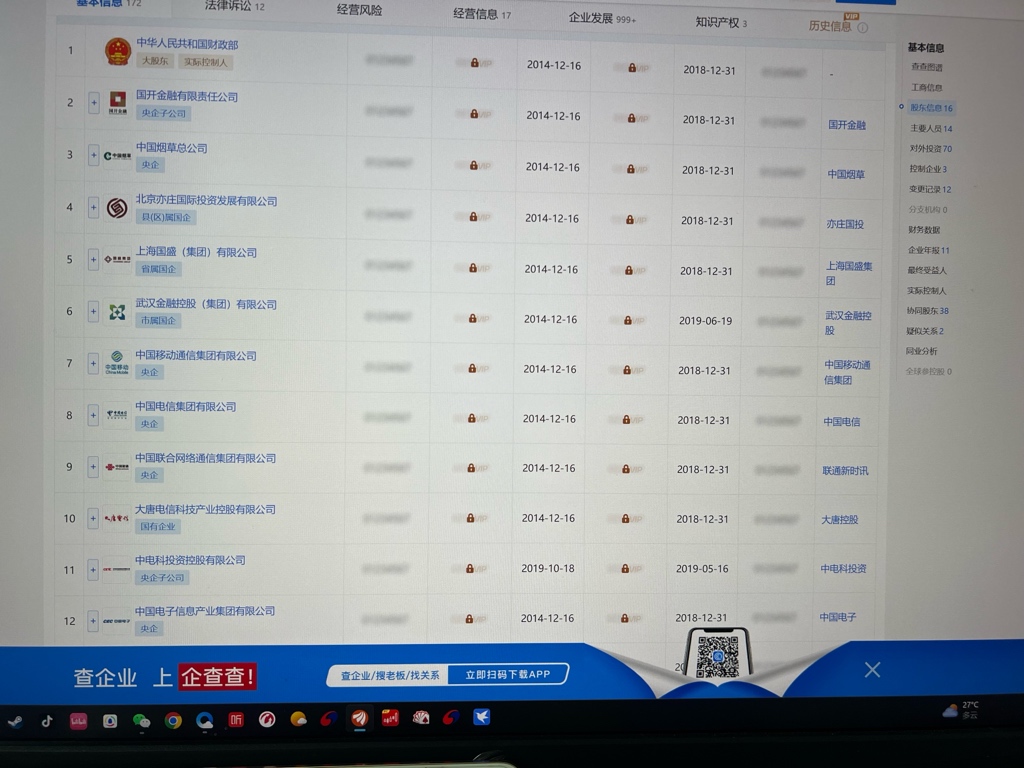Screen dimensions: 1024x768
Task: Expand the 国开金融有限责任公司 row
Action: [x=94, y=103]
